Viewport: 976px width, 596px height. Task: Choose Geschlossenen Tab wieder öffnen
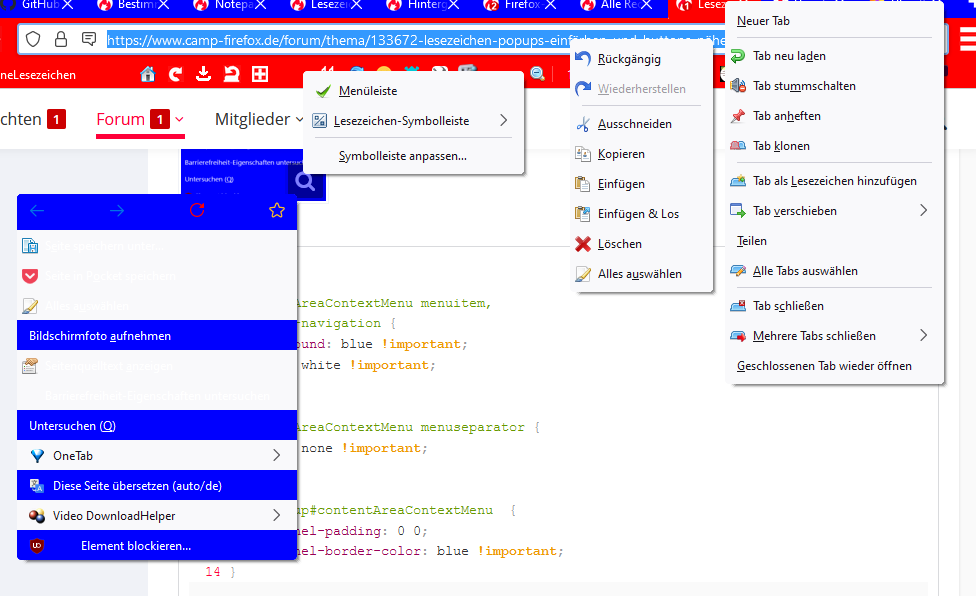click(x=834, y=366)
